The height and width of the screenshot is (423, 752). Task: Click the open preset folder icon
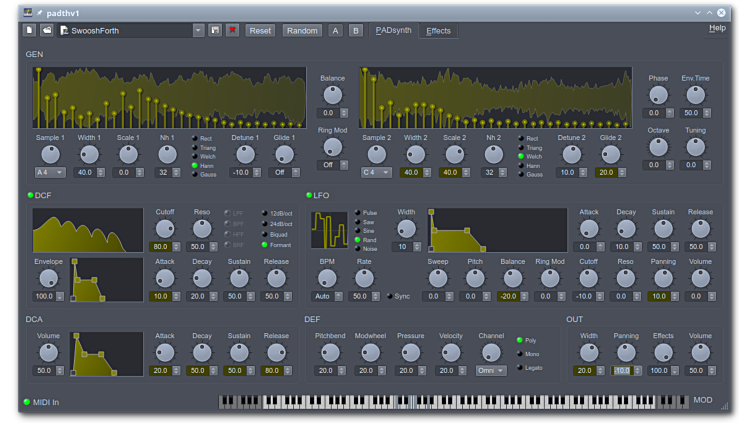tap(47, 31)
